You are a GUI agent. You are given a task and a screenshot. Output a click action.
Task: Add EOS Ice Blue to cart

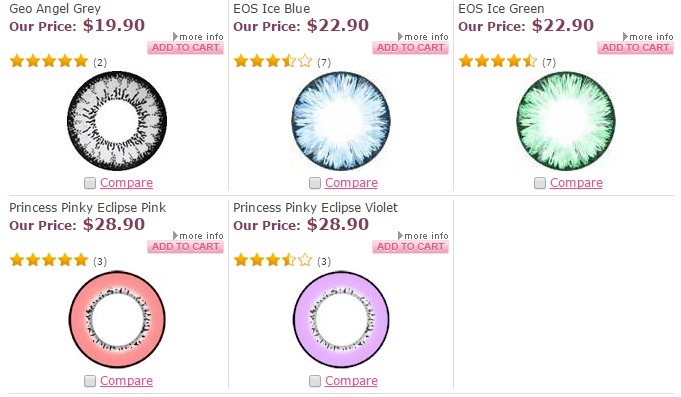pos(410,48)
